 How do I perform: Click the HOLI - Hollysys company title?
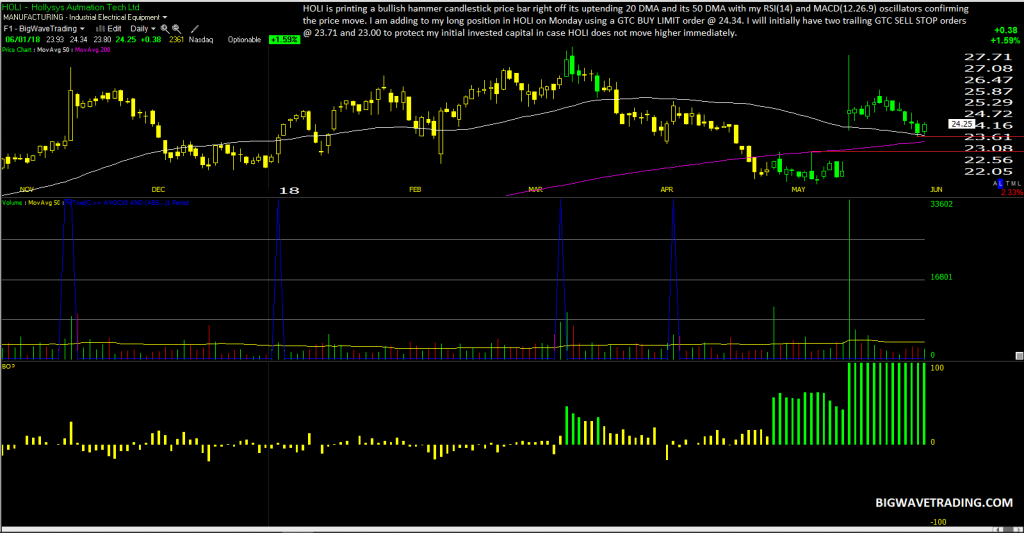71,7
